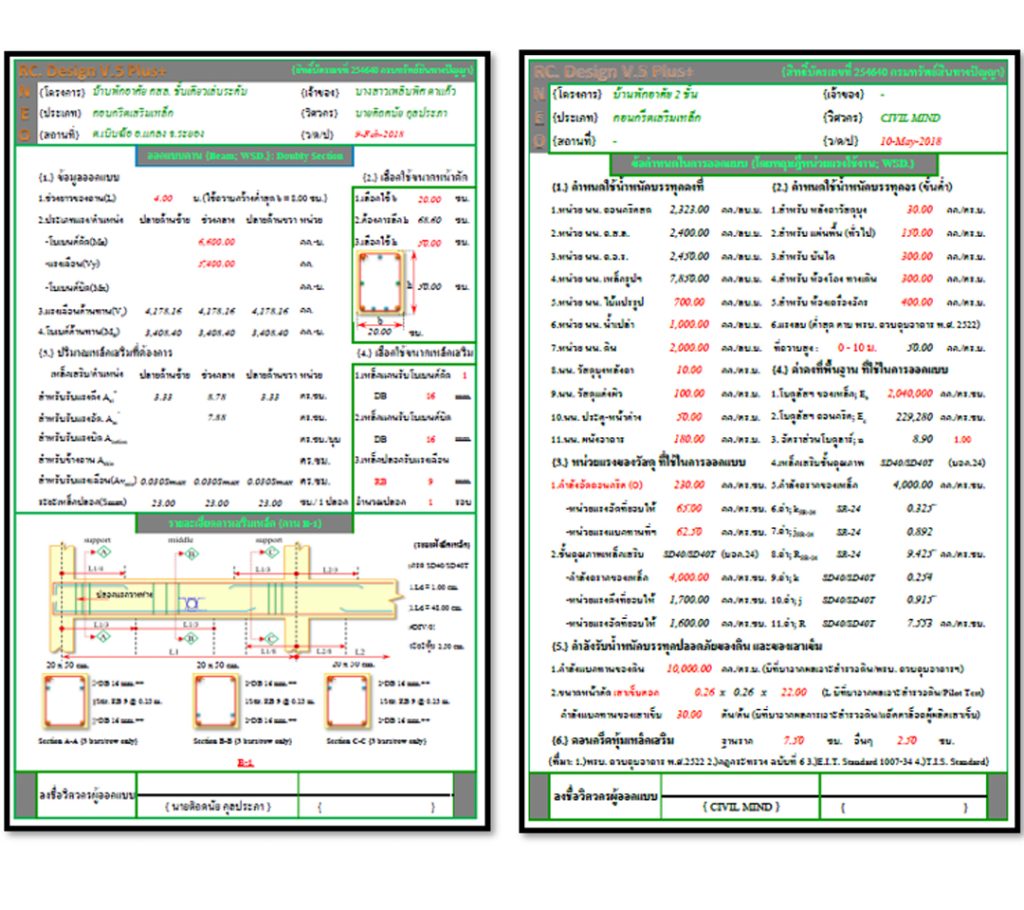Click the Section B-B rebar drawing
This screenshot has width=1024, height=910.
[x=216, y=702]
